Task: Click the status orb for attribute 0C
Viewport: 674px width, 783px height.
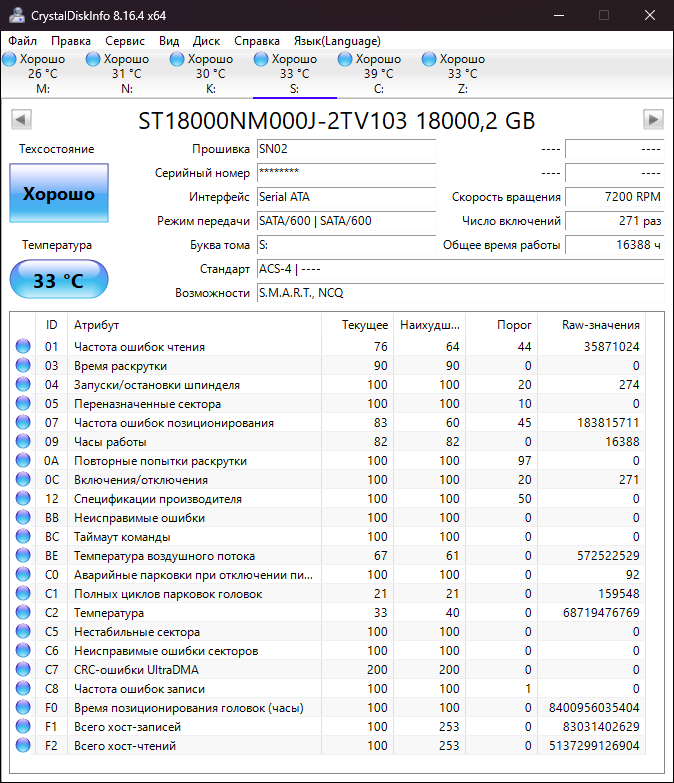Action: [x=23, y=479]
